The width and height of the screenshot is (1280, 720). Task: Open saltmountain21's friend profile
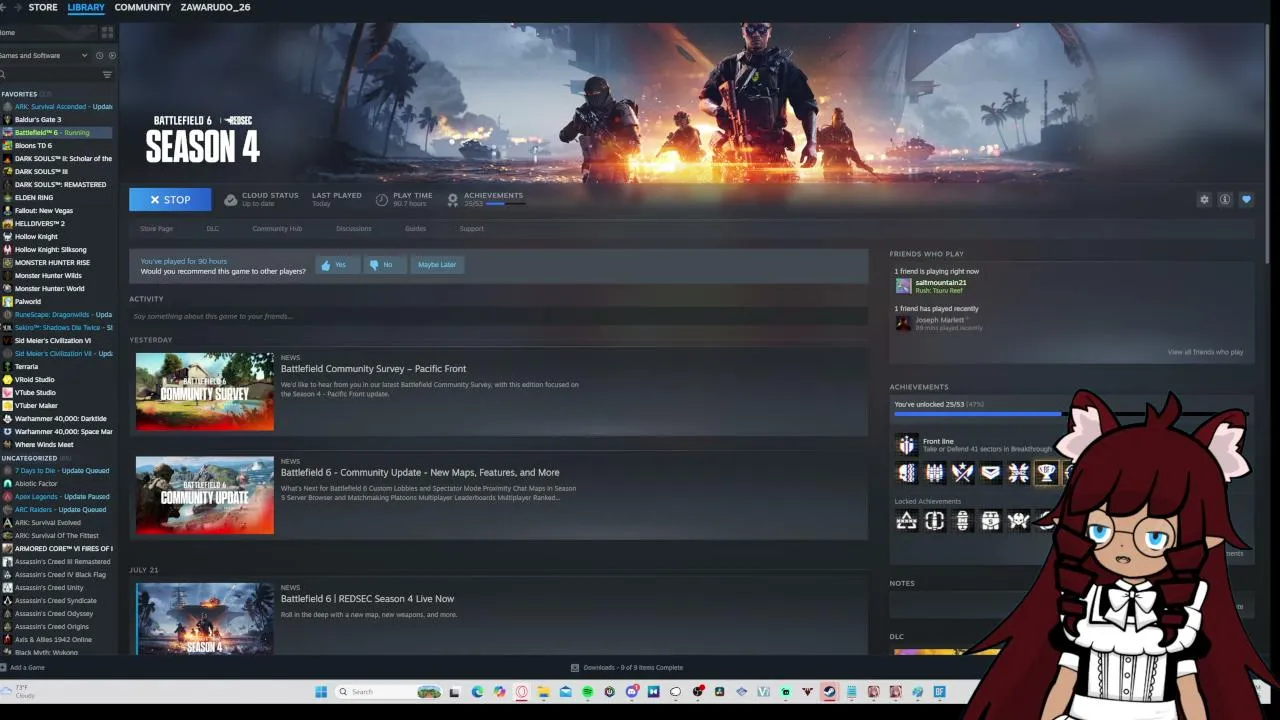(940, 283)
